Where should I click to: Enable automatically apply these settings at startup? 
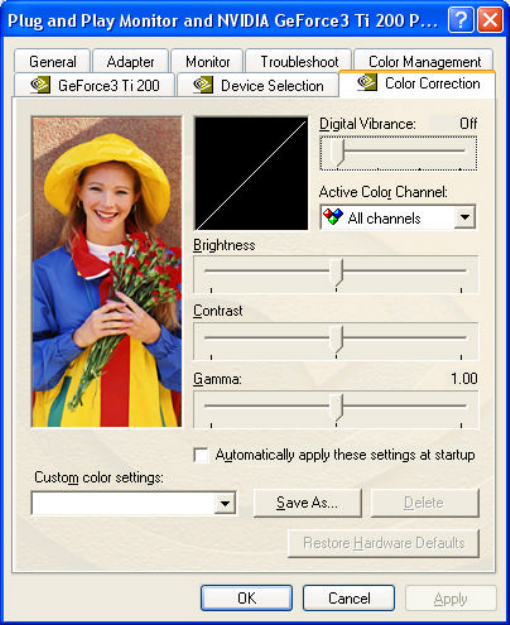(201, 455)
